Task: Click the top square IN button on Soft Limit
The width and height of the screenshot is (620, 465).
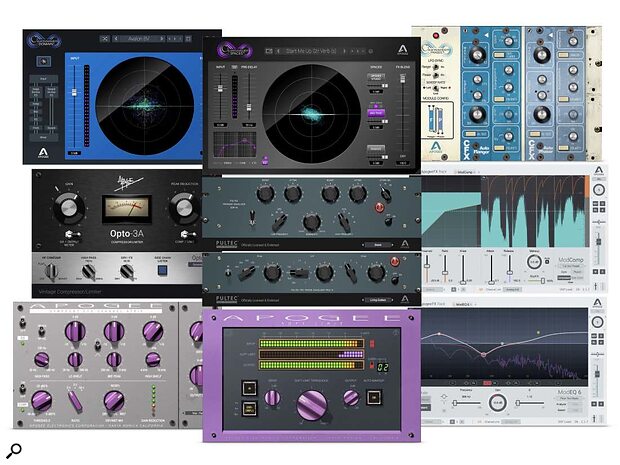Action: [x=250, y=389]
